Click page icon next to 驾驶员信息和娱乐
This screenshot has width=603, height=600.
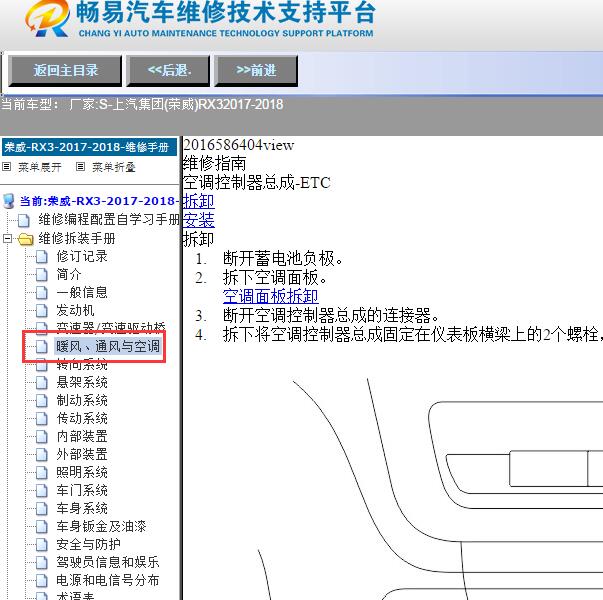[42, 563]
